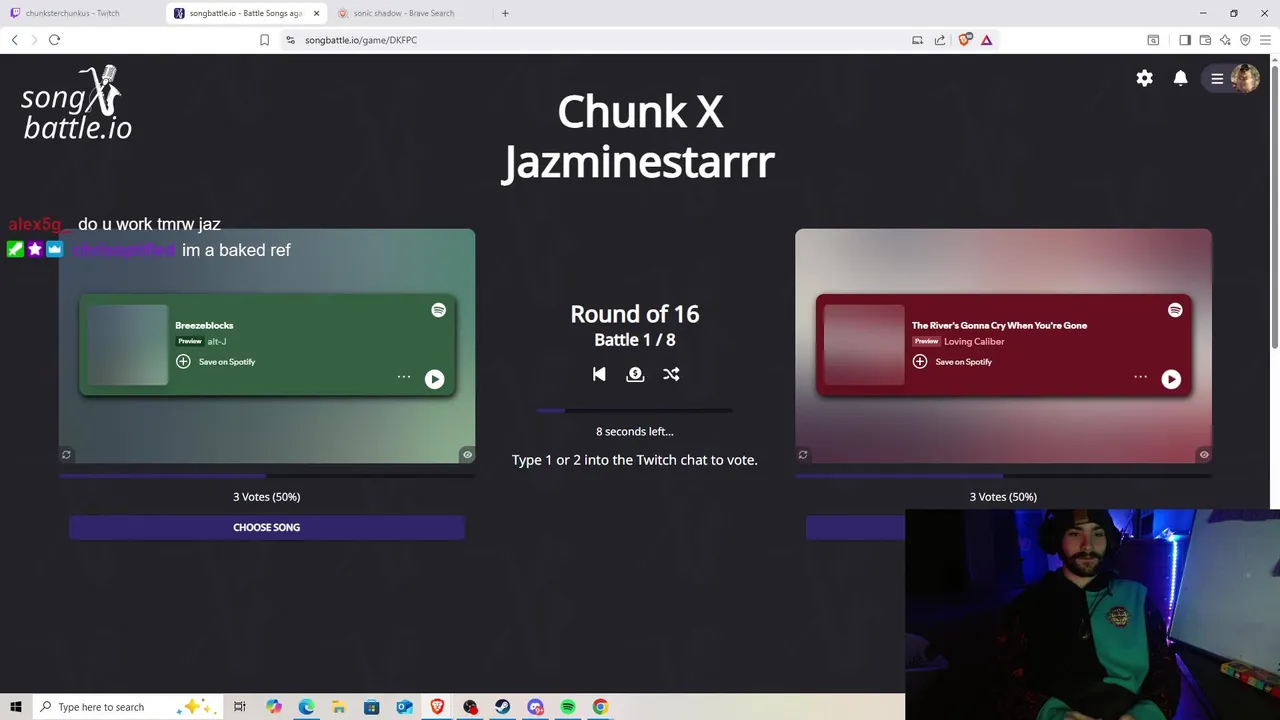Reload the left song embed
The image size is (1280, 720).
[66, 455]
